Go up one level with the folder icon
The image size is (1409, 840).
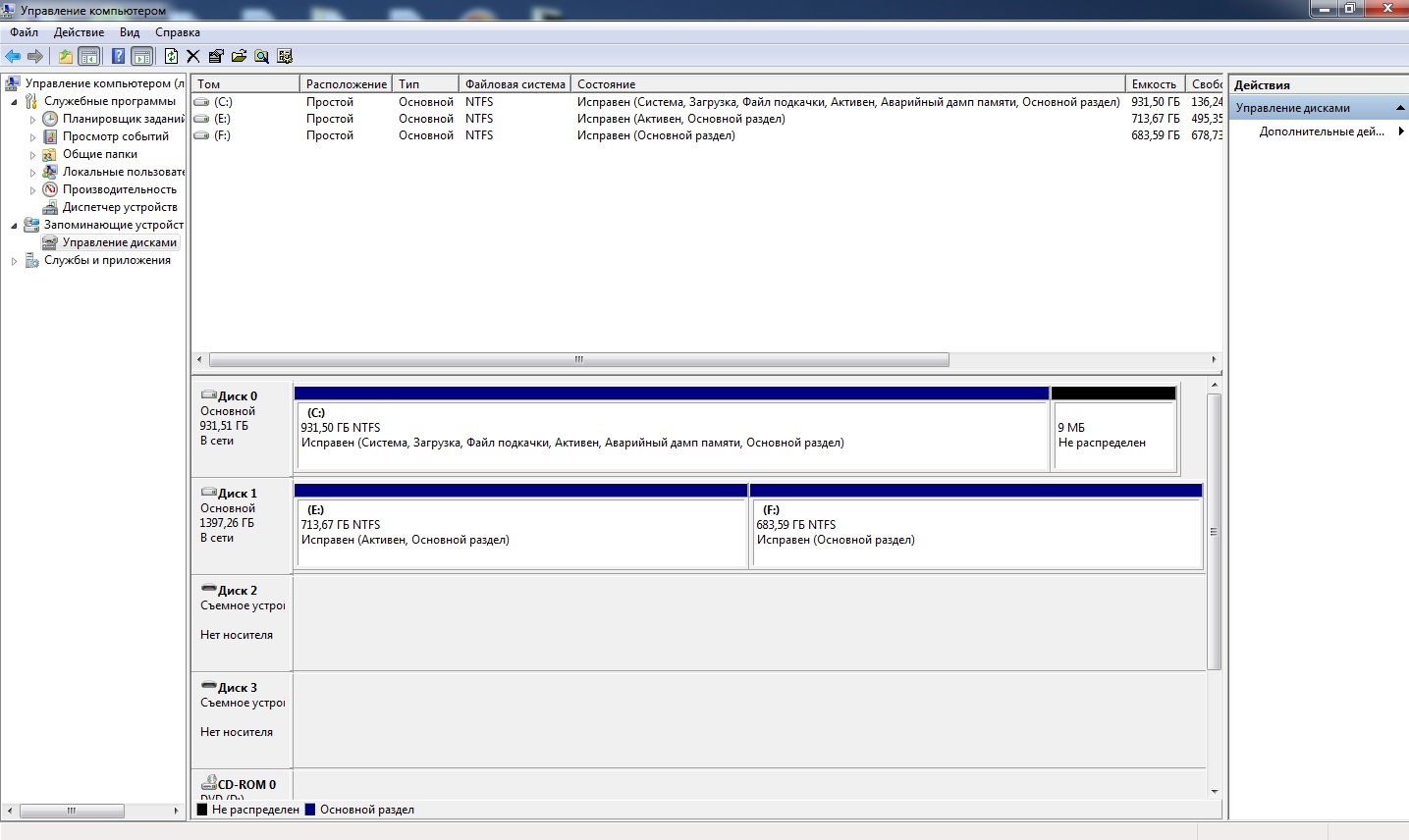(x=65, y=56)
